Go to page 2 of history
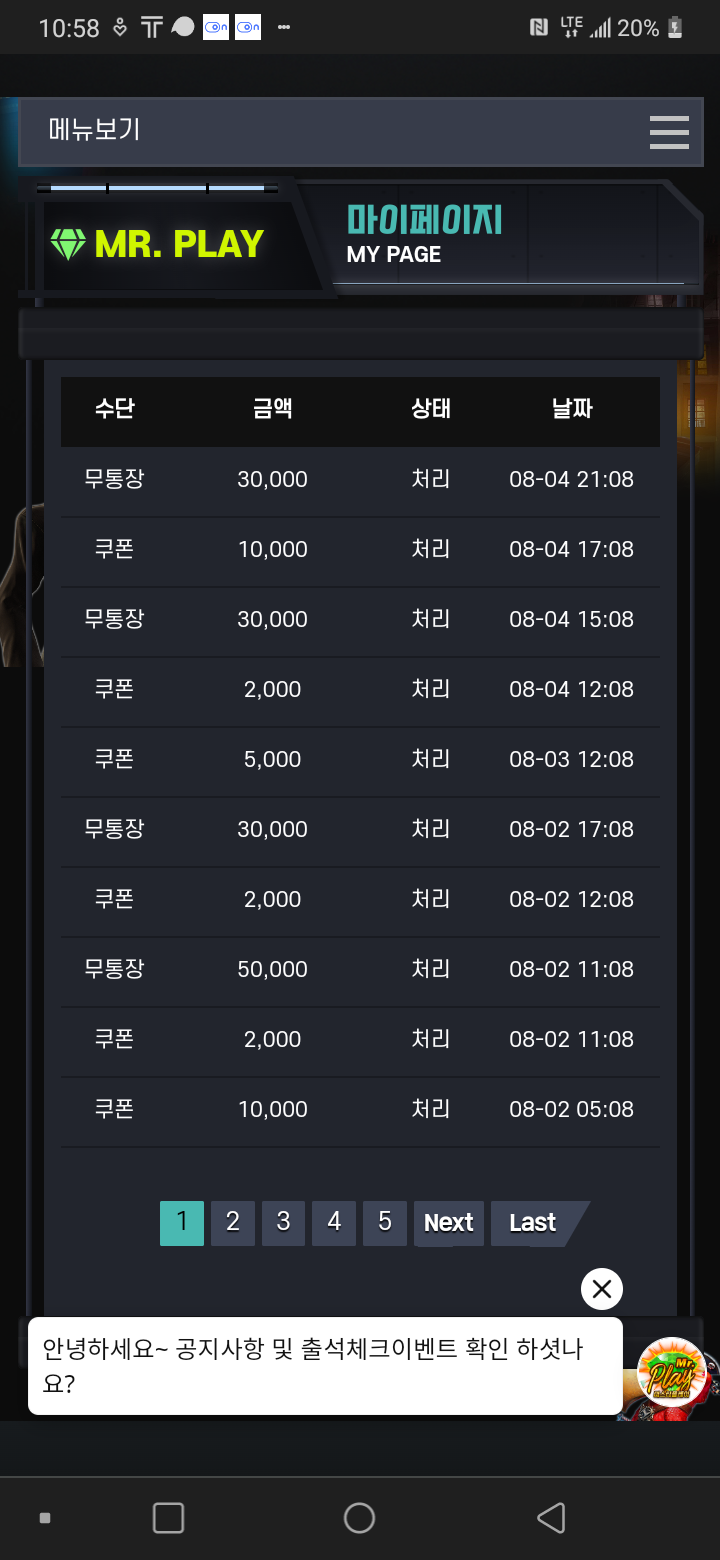 point(233,1223)
